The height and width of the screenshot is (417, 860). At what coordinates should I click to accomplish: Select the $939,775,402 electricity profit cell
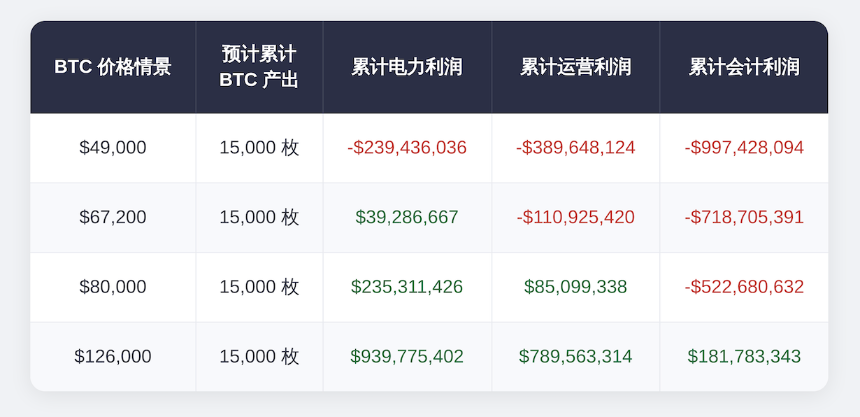(x=407, y=356)
